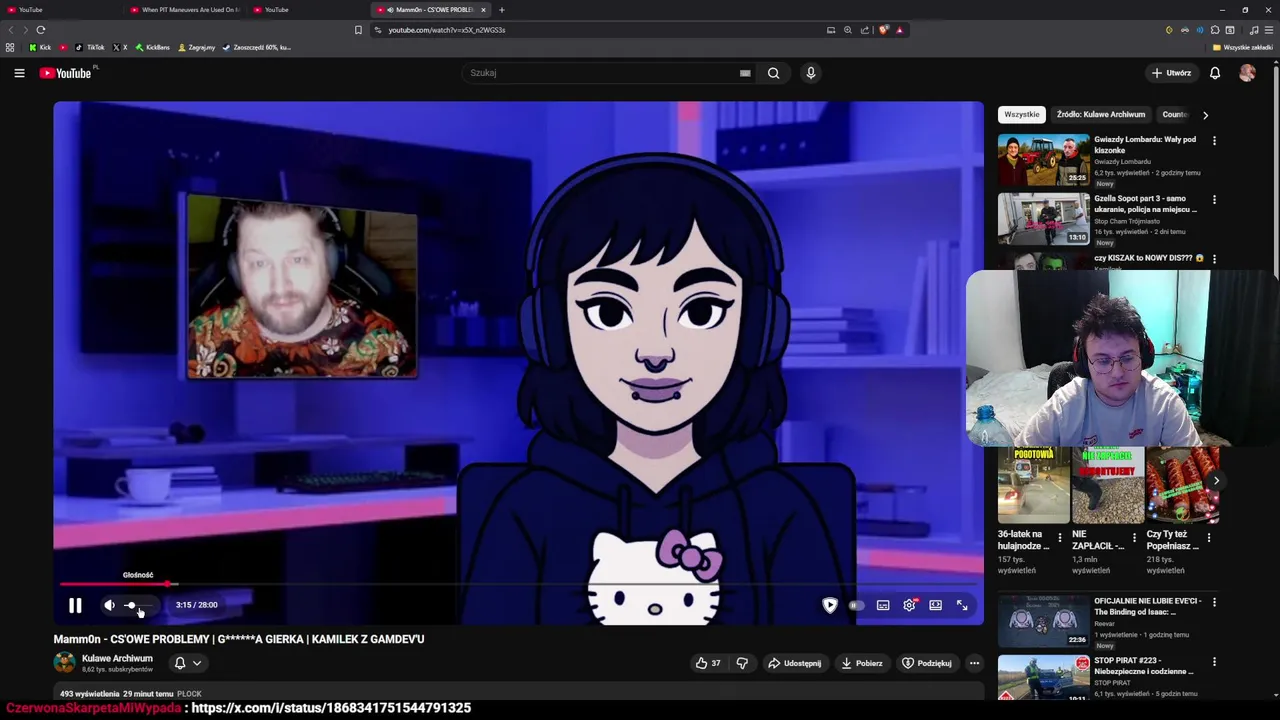The image size is (1280, 720).
Task: Select the Źródło: Kulawe Archiwum chip
Action: pos(1101,114)
